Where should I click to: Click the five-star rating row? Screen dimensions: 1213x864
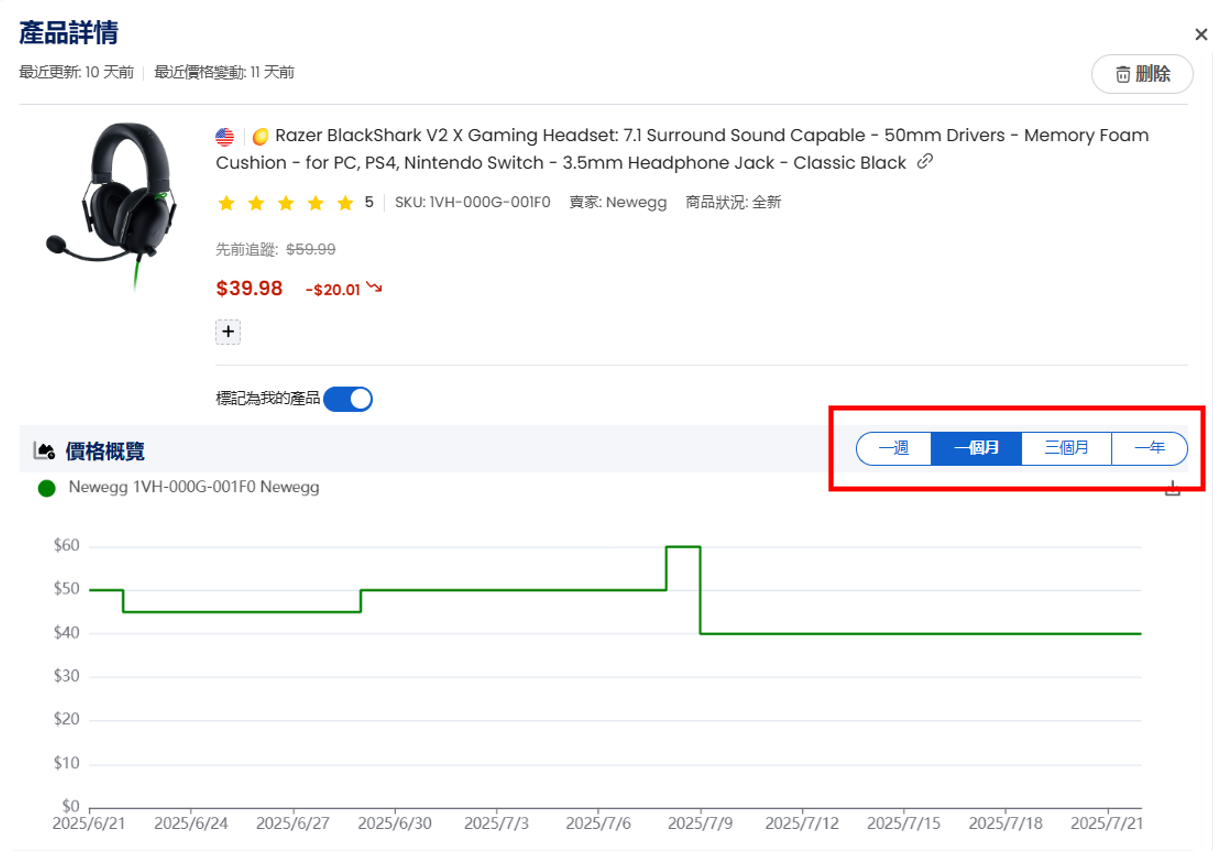[286, 203]
